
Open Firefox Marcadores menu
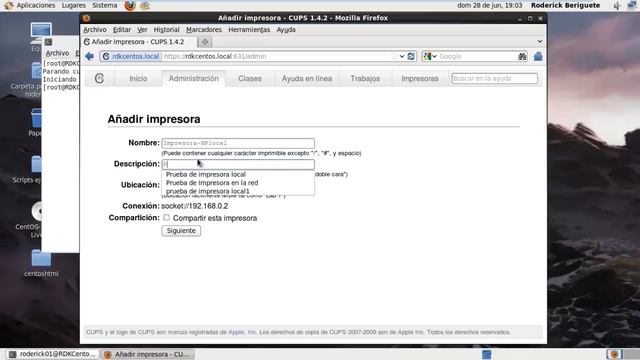pos(204,30)
